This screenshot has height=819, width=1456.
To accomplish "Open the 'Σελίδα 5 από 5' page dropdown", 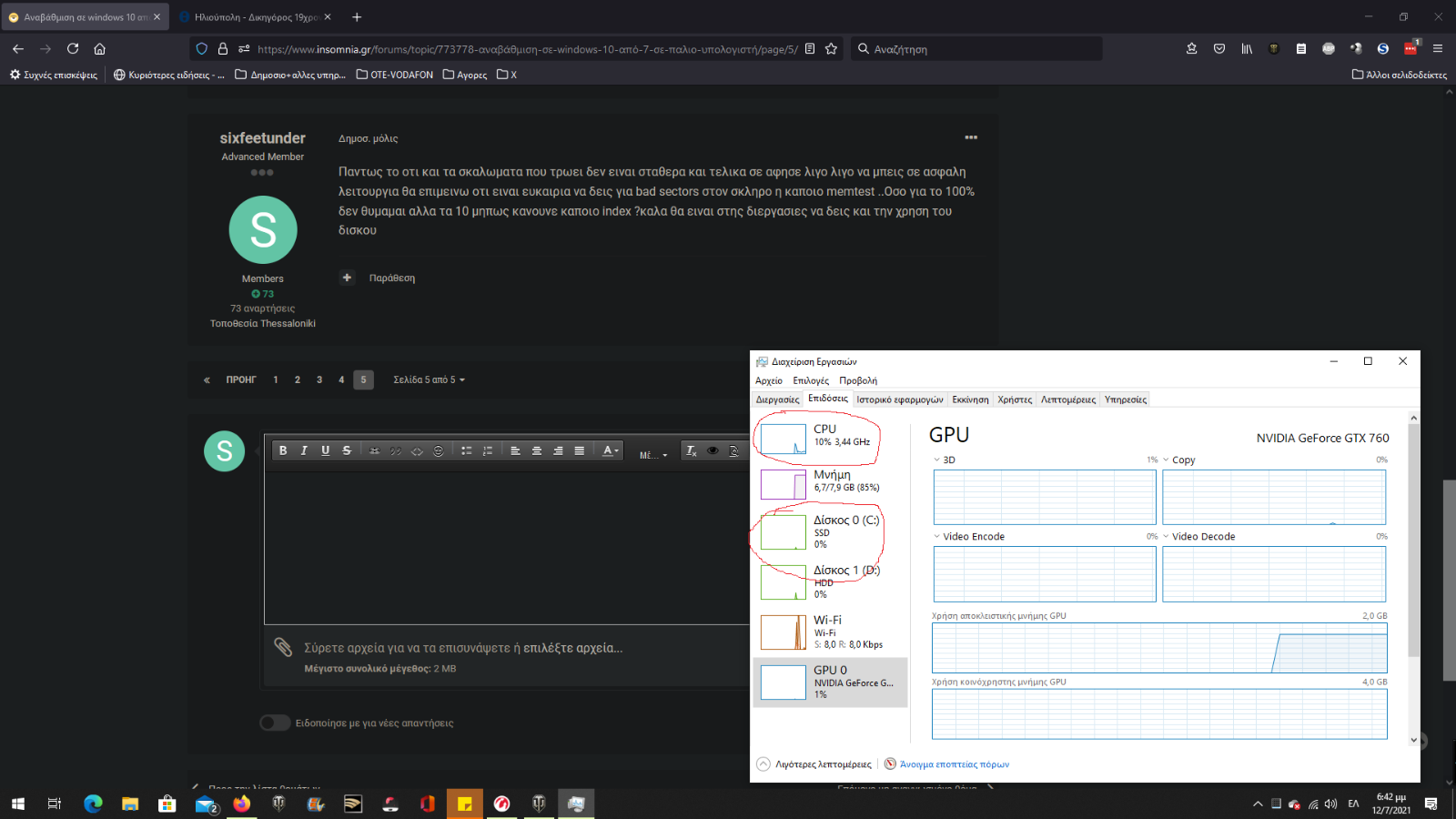I will pyautogui.click(x=430, y=379).
